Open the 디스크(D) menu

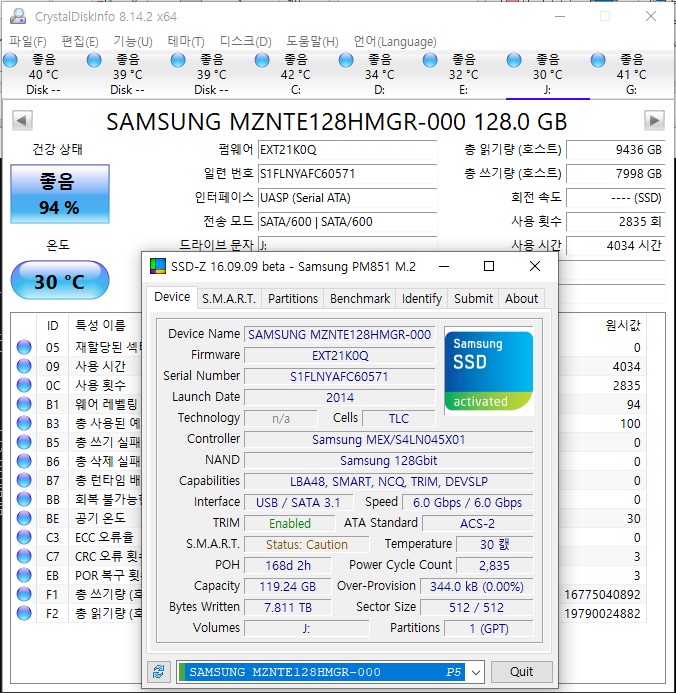tap(246, 42)
